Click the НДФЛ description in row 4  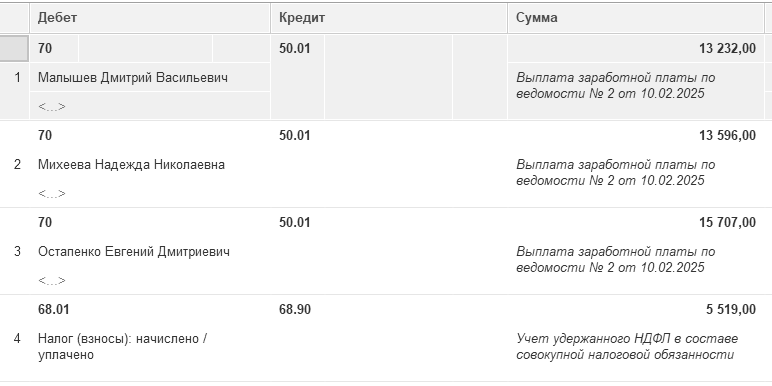(x=627, y=347)
